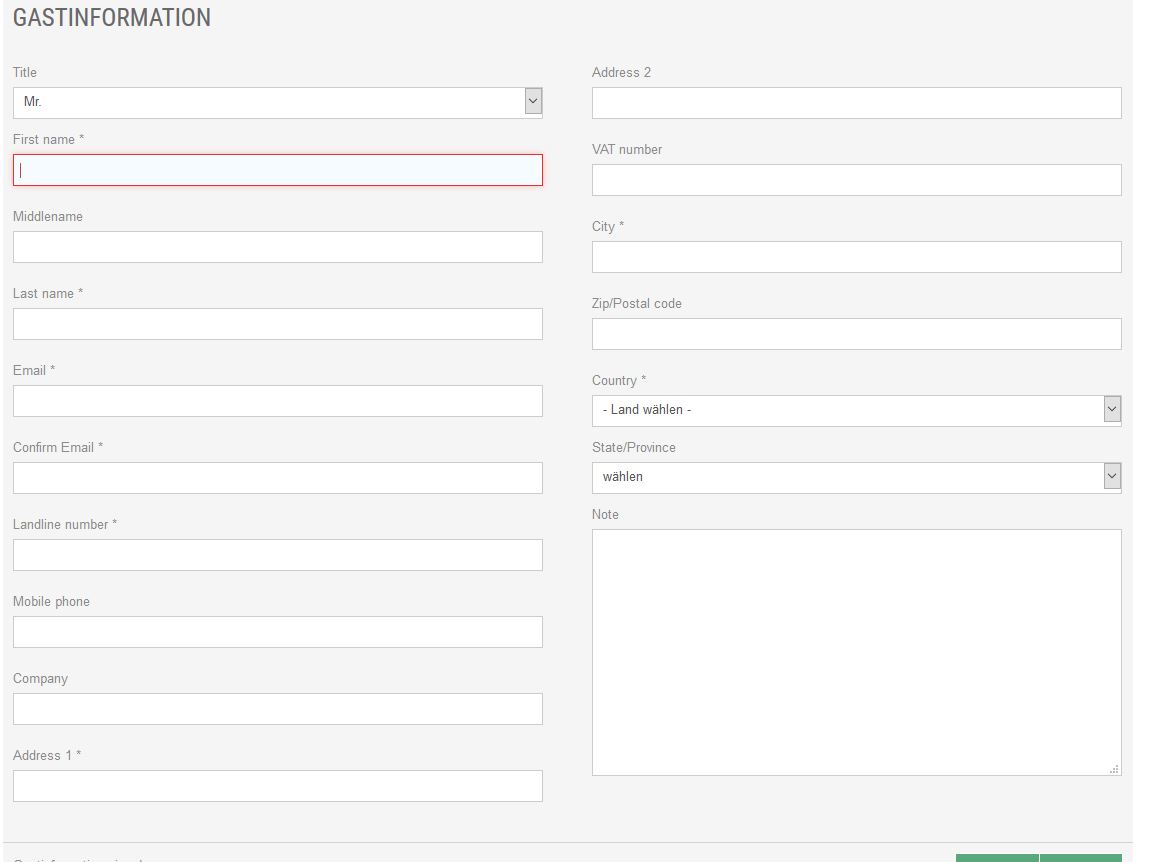The width and height of the screenshot is (1152, 862).
Task: Open the Title dropdown showing Mr.
Action: click(277, 102)
